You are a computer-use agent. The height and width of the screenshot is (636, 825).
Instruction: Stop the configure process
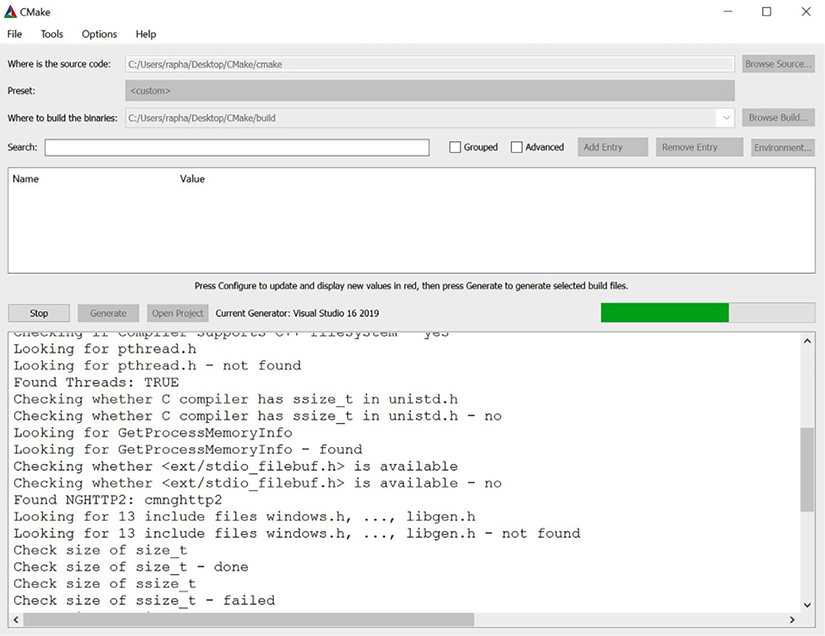click(38, 313)
